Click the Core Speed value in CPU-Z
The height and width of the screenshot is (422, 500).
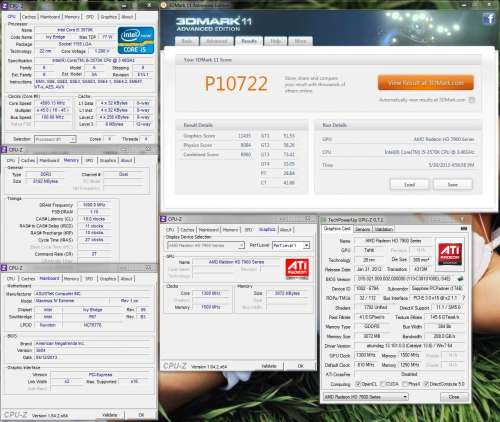[53, 103]
